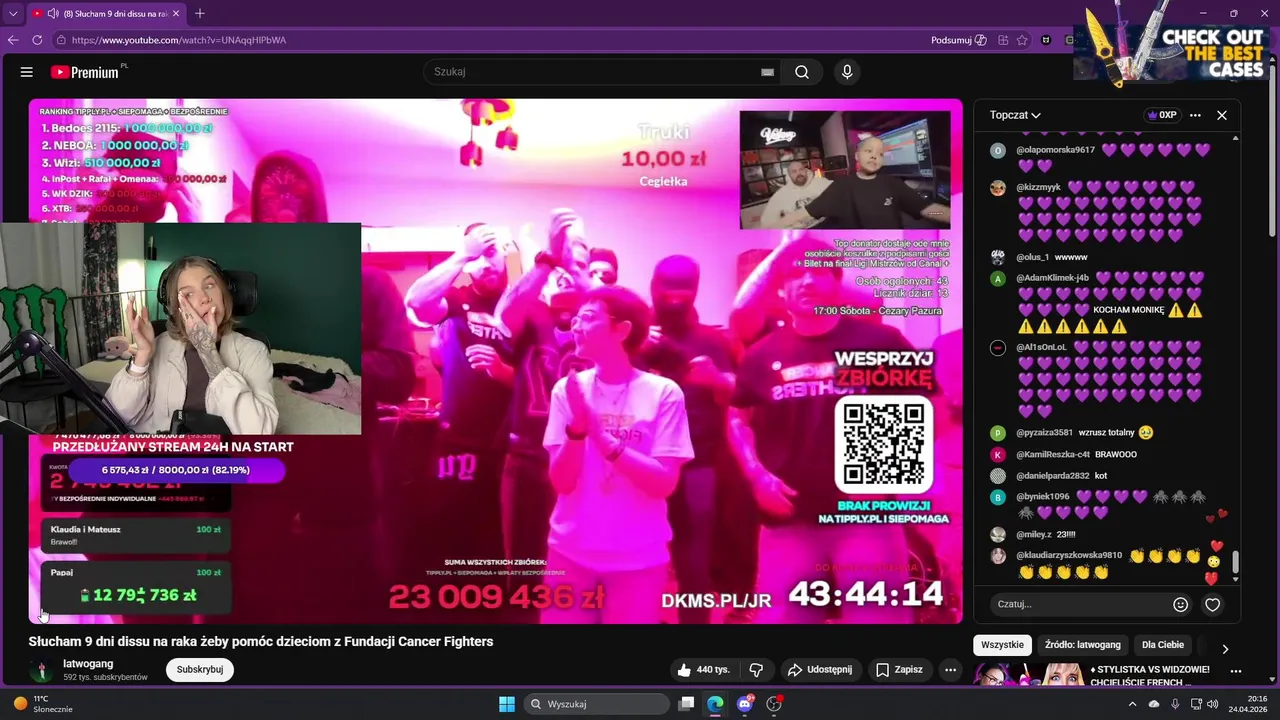The width and height of the screenshot is (1280, 720).
Task: Open the volume speaker tray icon
Action: point(1213,704)
